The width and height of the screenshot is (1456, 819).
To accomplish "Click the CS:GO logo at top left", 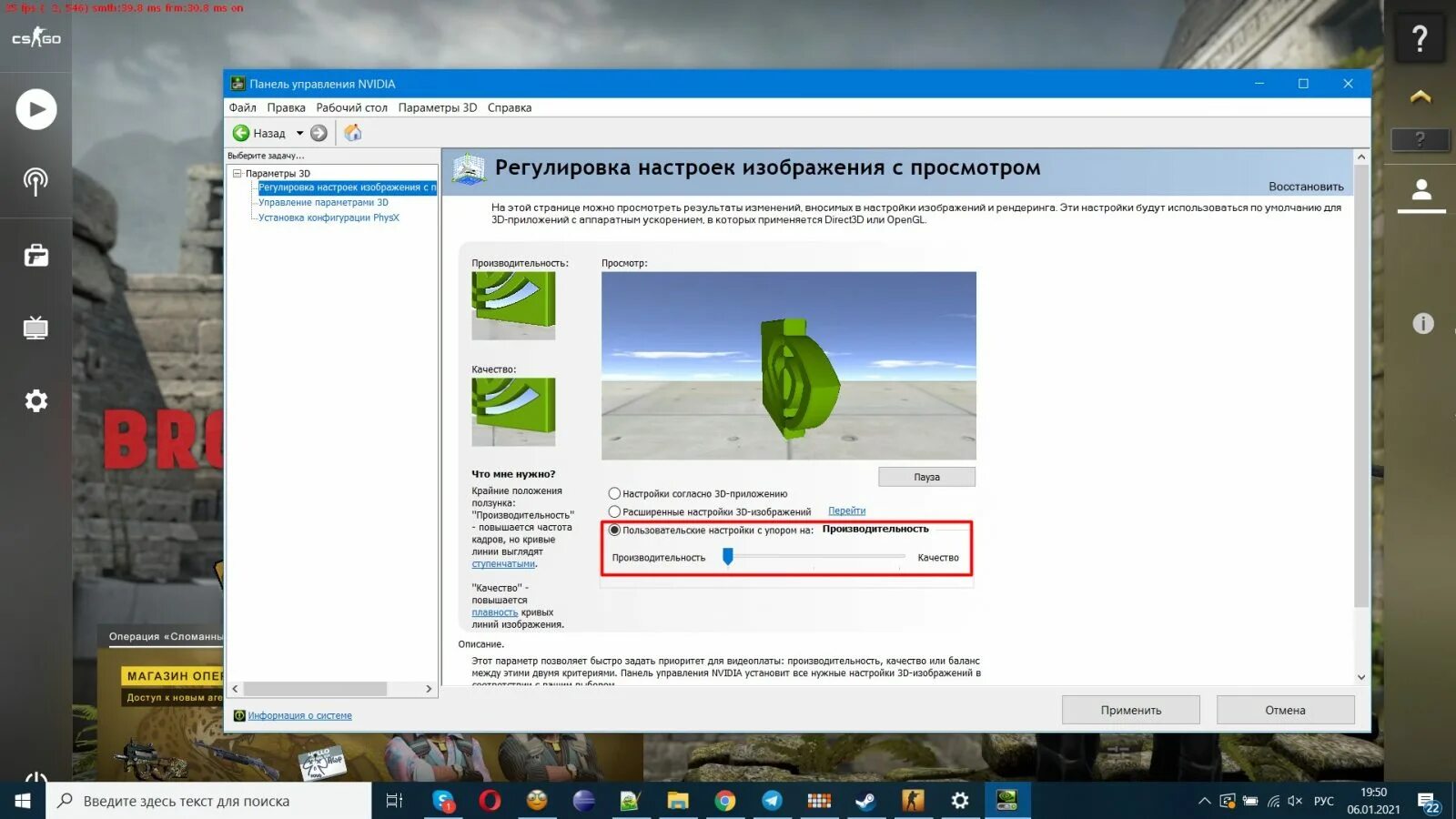I will (x=35, y=38).
